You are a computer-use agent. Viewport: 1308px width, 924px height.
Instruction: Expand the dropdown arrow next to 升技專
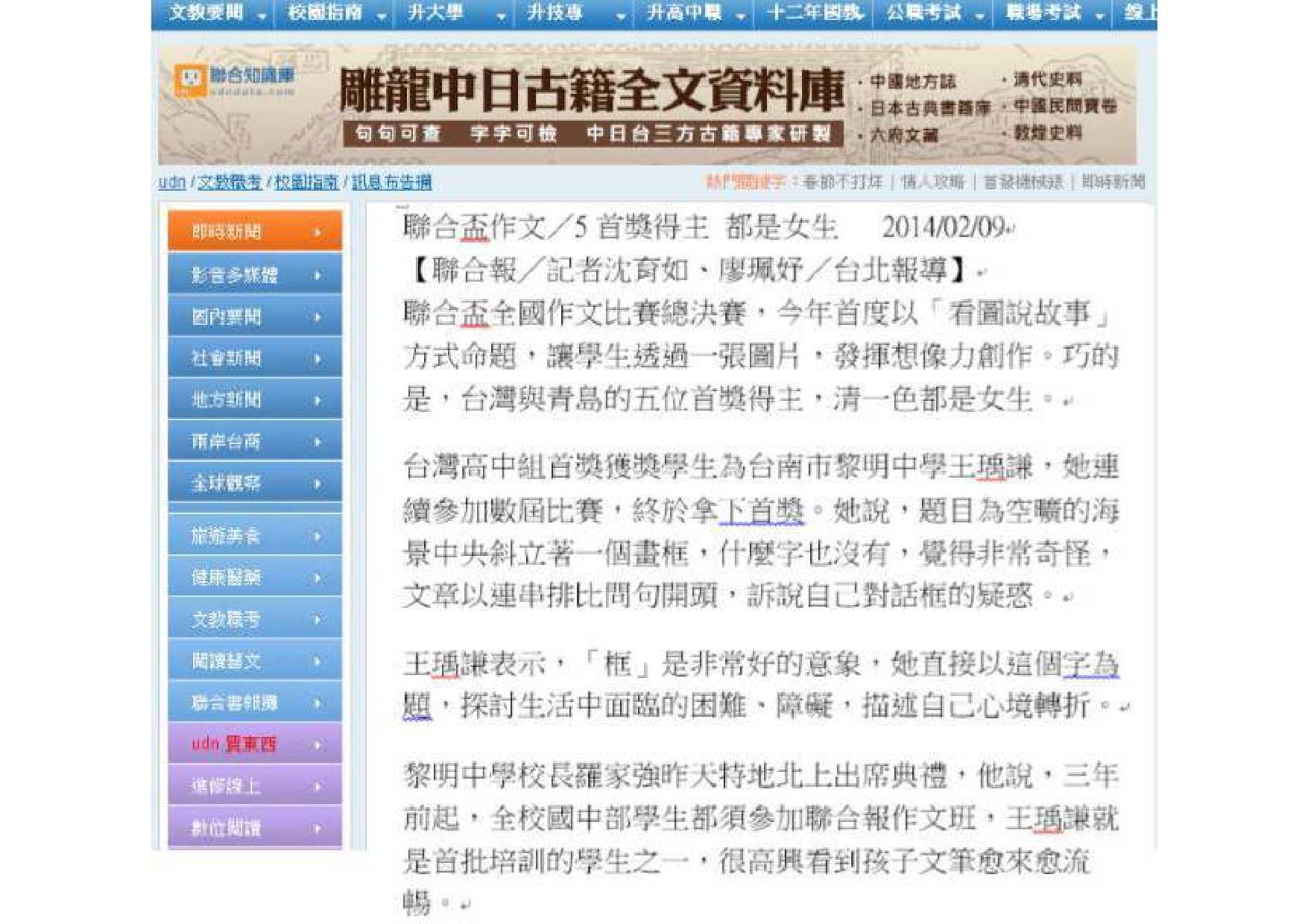point(621,16)
